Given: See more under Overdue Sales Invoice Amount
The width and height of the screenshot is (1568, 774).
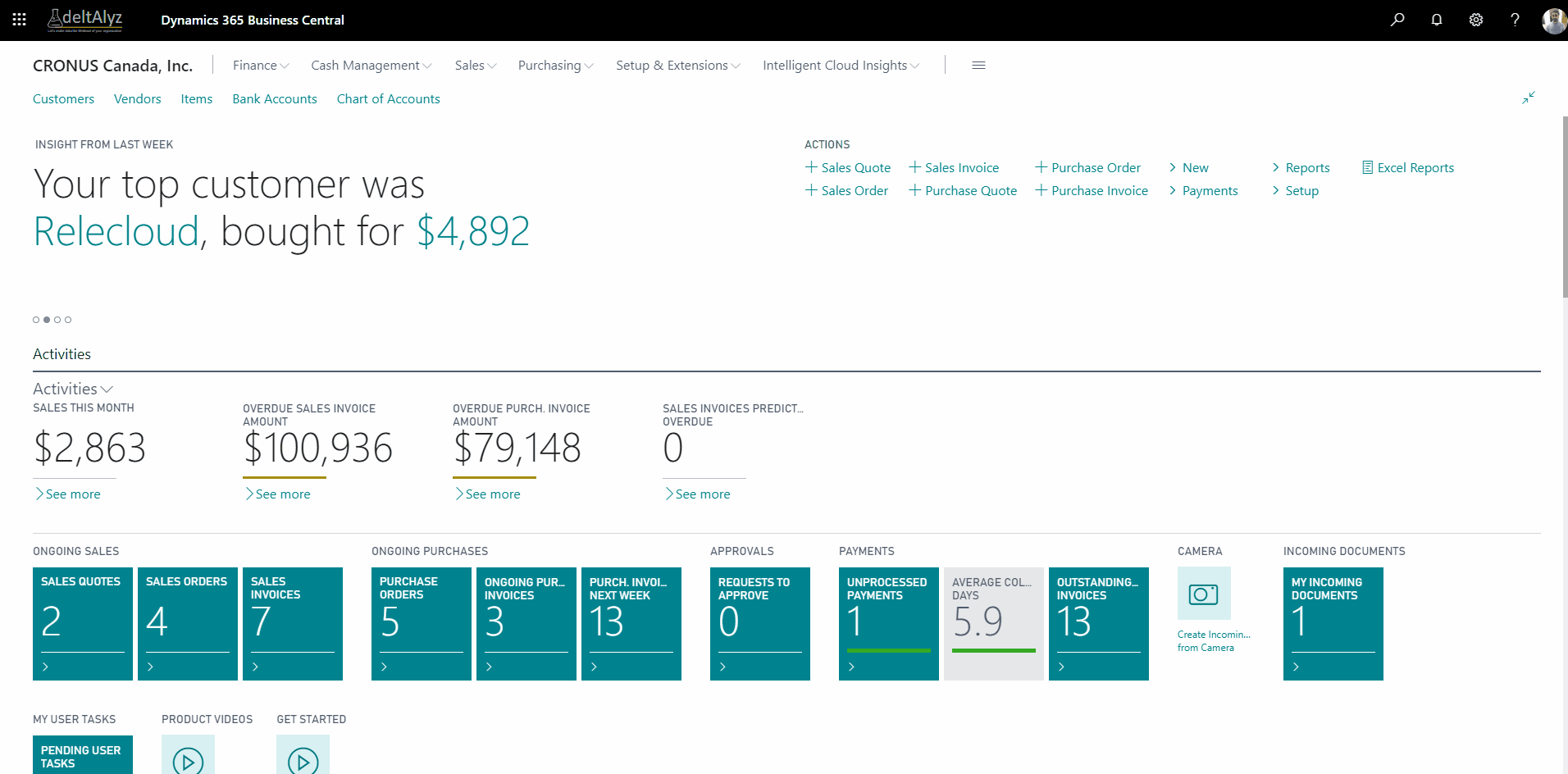Looking at the screenshot, I should 277,494.
